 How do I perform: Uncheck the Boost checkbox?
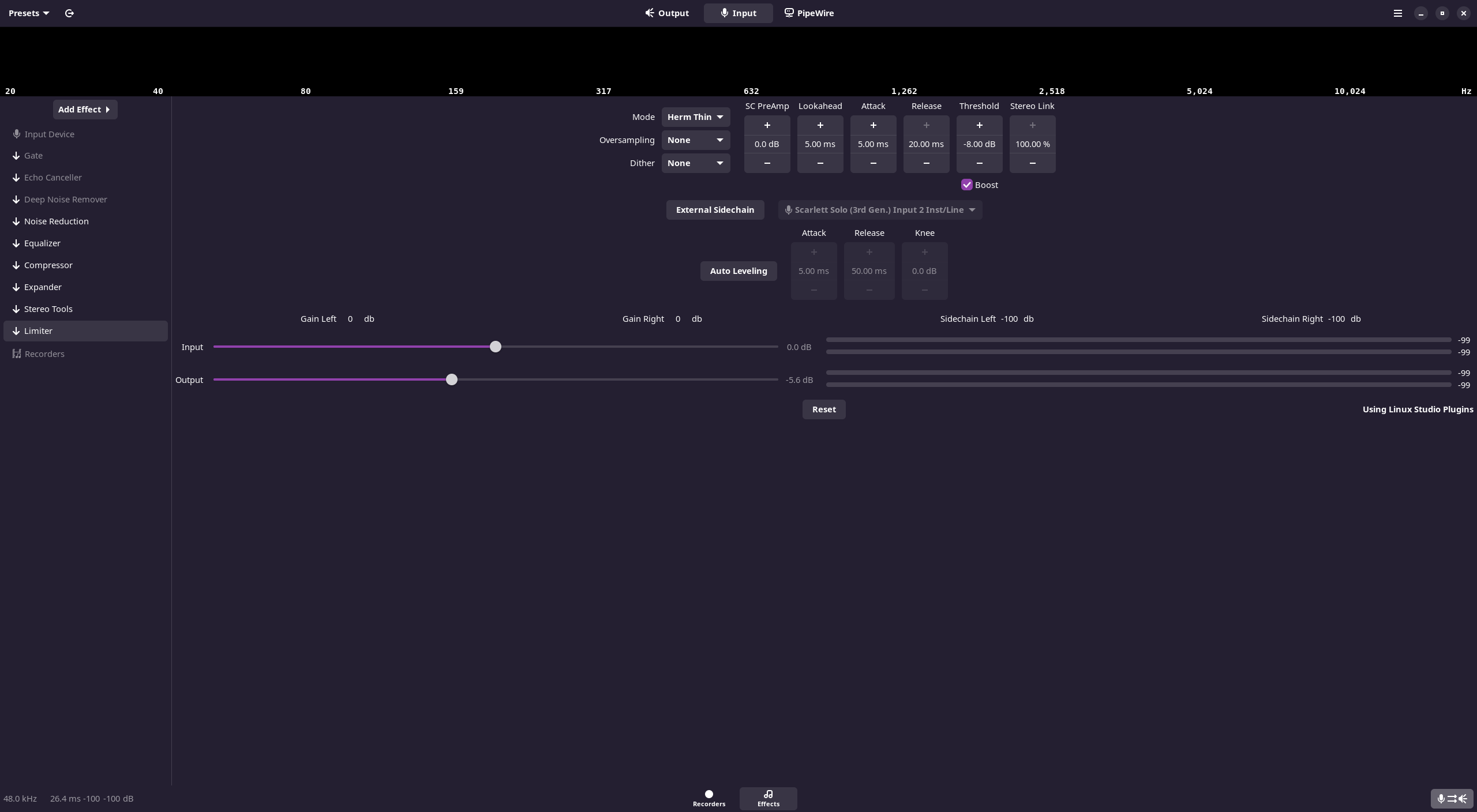click(967, 185)
